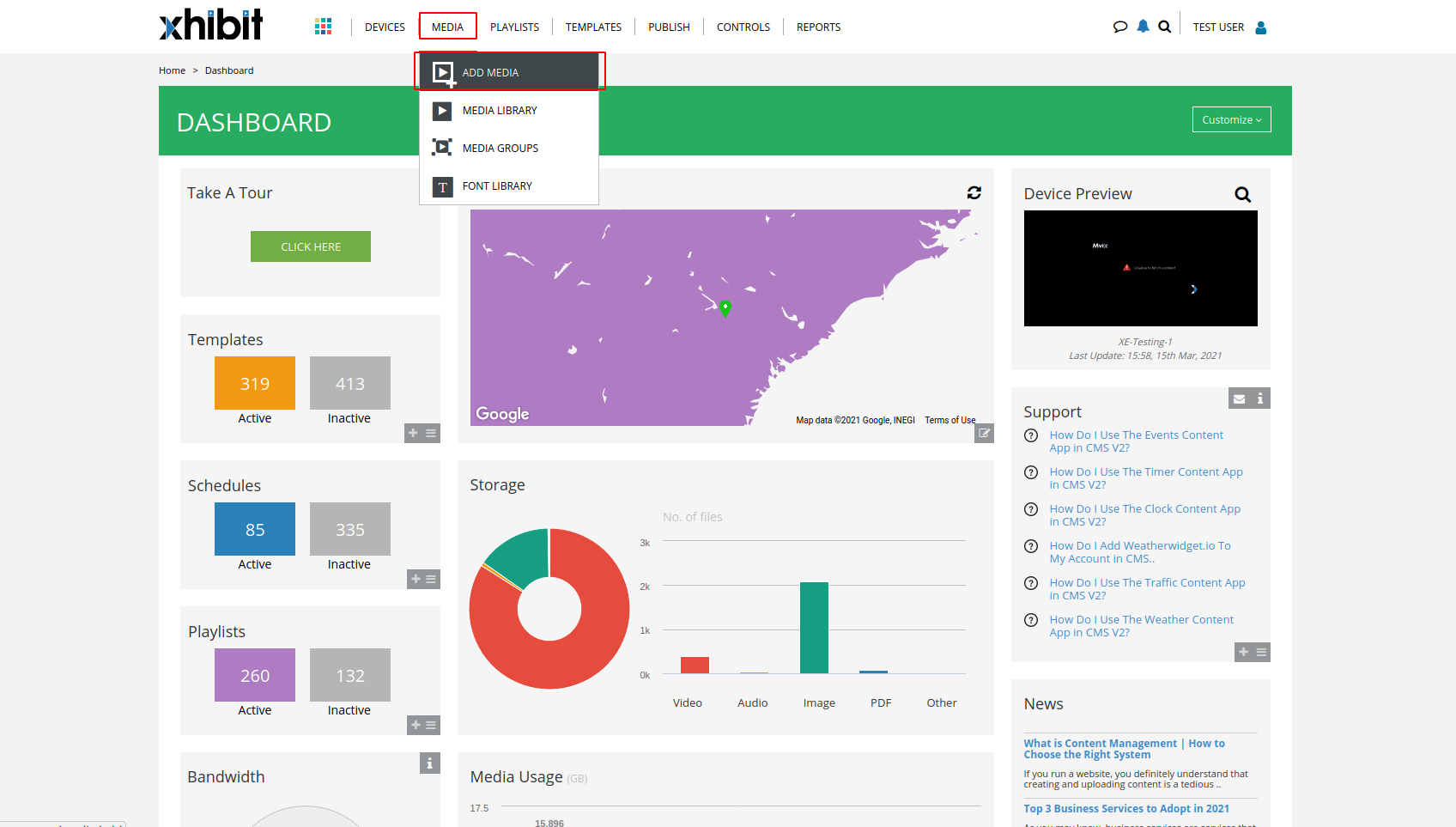Viewport: 1456px width, 827px height.
Task: Open the user profile icon
Action: [1261, 27]
